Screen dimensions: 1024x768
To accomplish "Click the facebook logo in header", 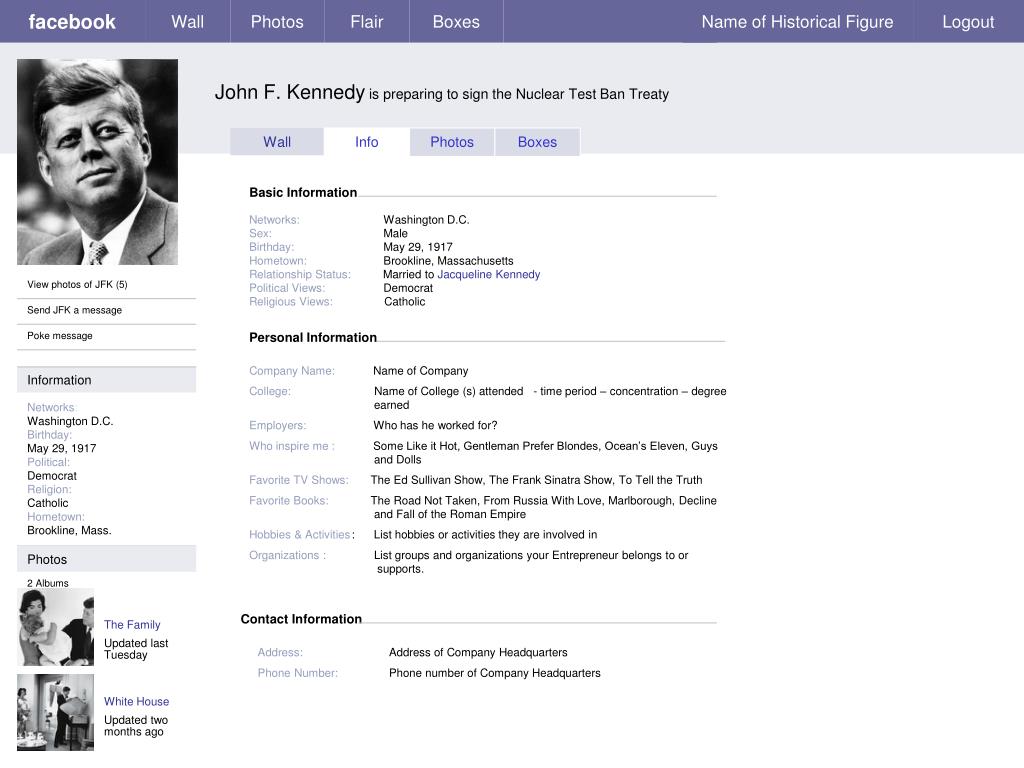I will coord(72,22).
